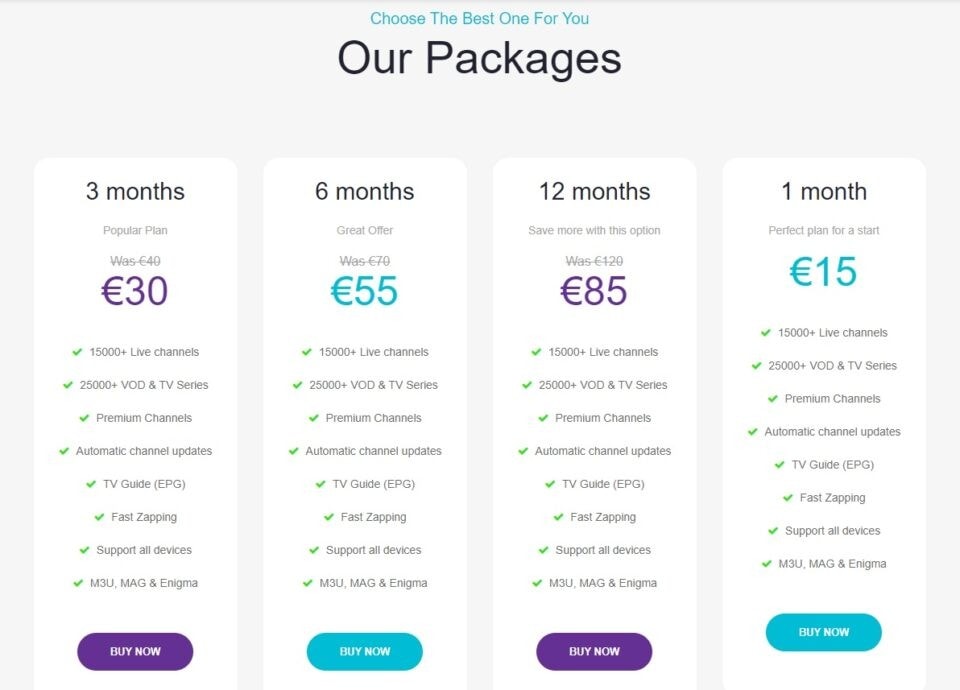Click the €15 price of the 1 month plan
Image resolution: width=960 pixels, height=690 pixels.
[x=823, y=271]
